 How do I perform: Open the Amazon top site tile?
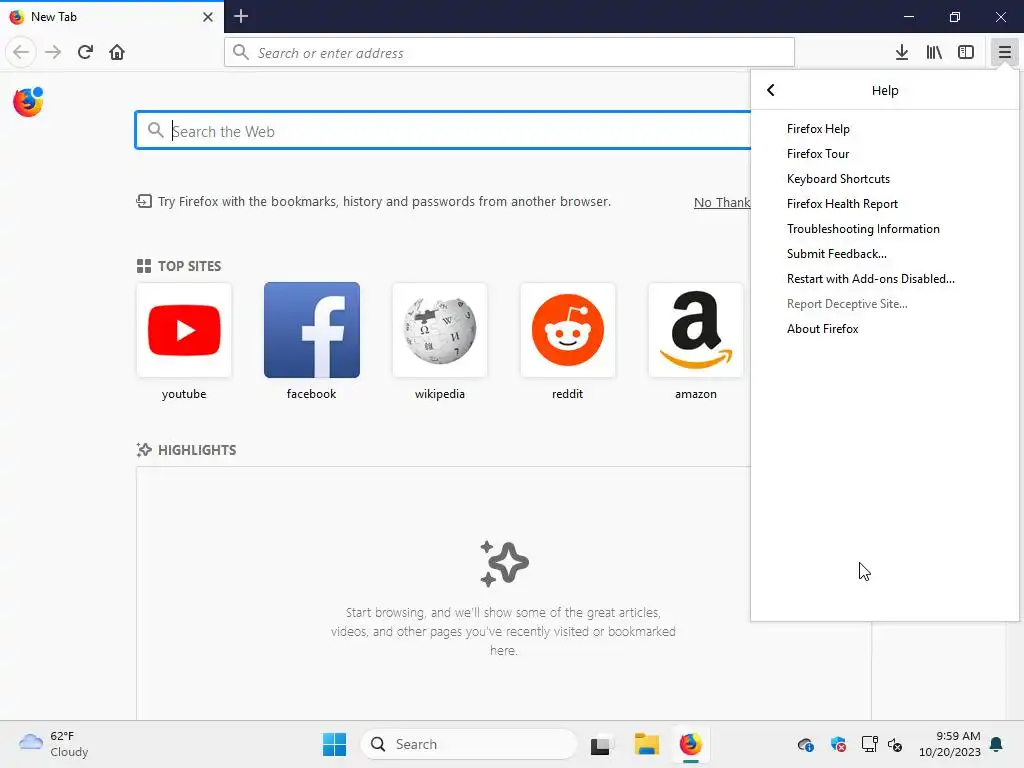click(696, 330)
